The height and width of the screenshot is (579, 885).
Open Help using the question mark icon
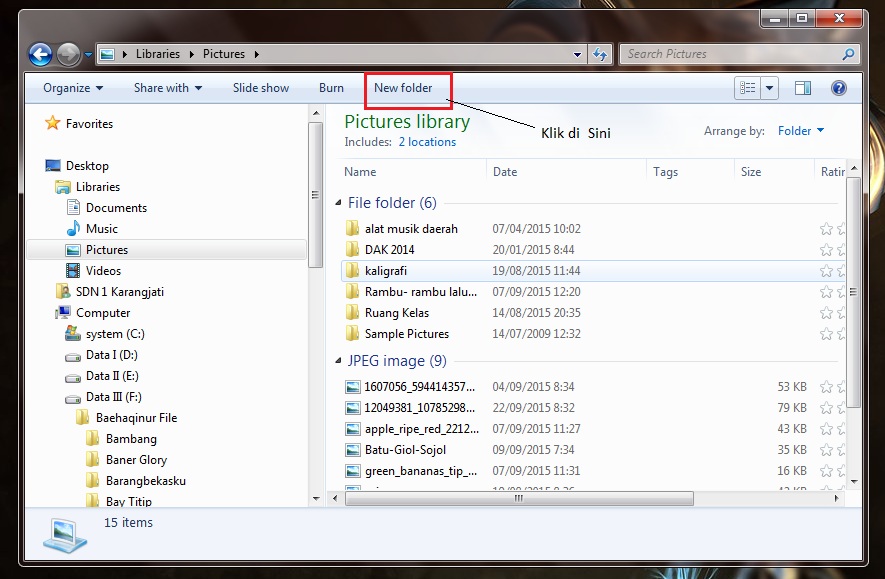(838, 88)
